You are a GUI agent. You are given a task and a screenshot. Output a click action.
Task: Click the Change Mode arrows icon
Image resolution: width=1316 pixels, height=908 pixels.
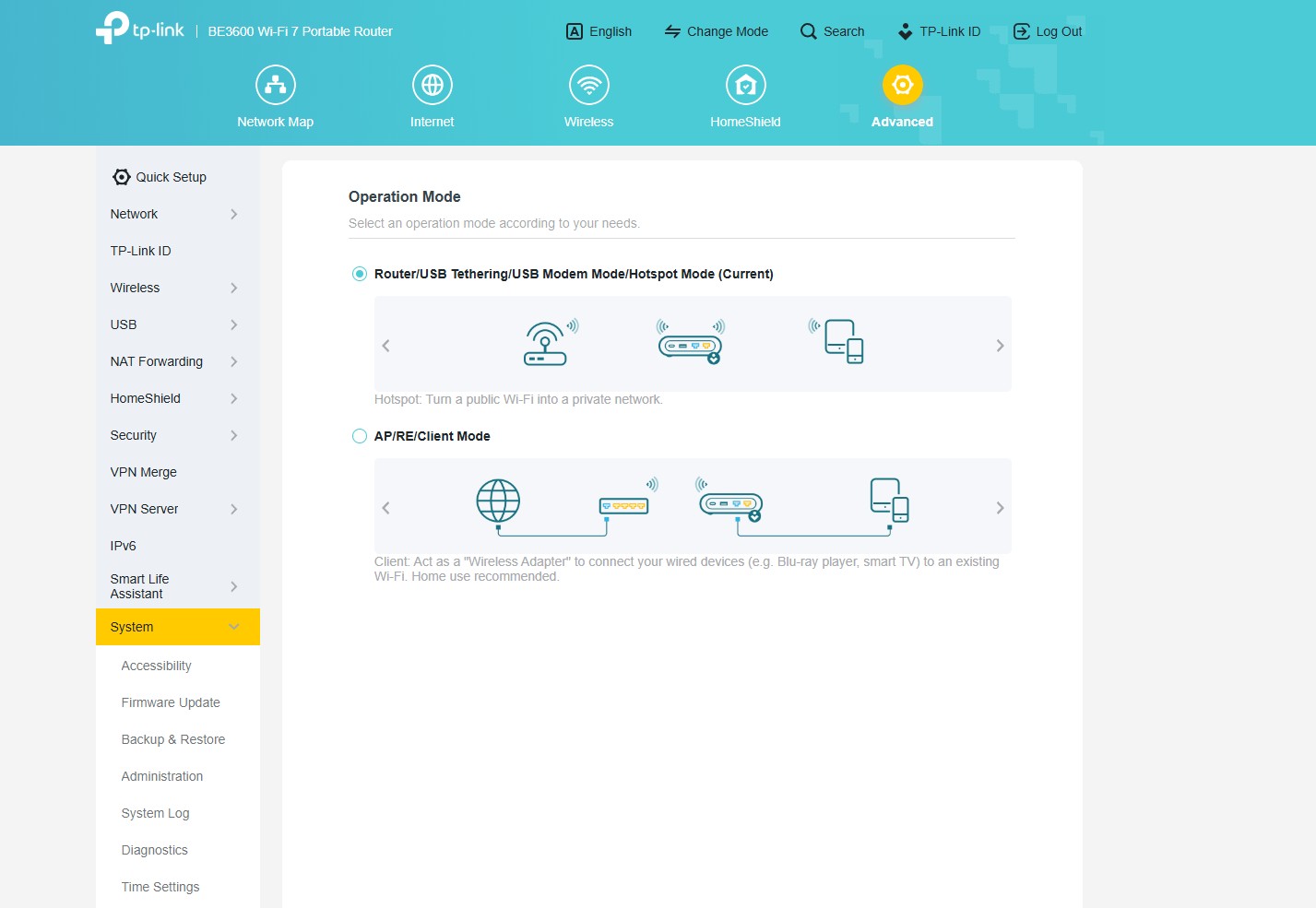(x=673, y=31)
